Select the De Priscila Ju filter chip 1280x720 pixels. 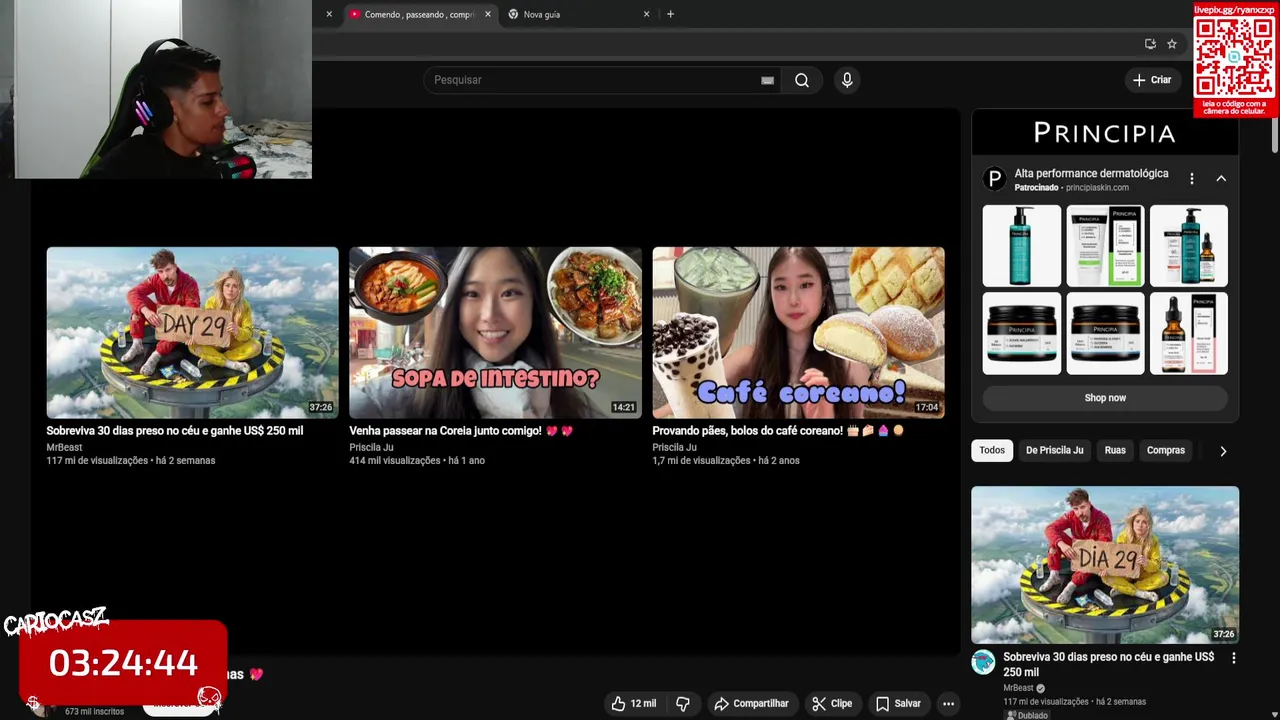pyautogui.click(x=1054, y=450)
